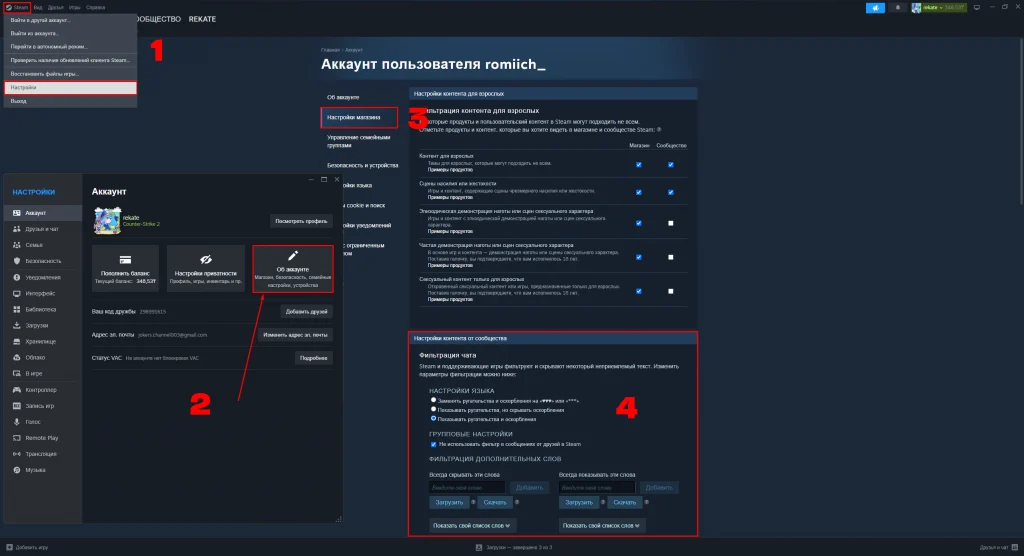The image size is (1024, 556).
Task: Toggle store checkbox for Контент для взрослых
Action: point(638,165)
